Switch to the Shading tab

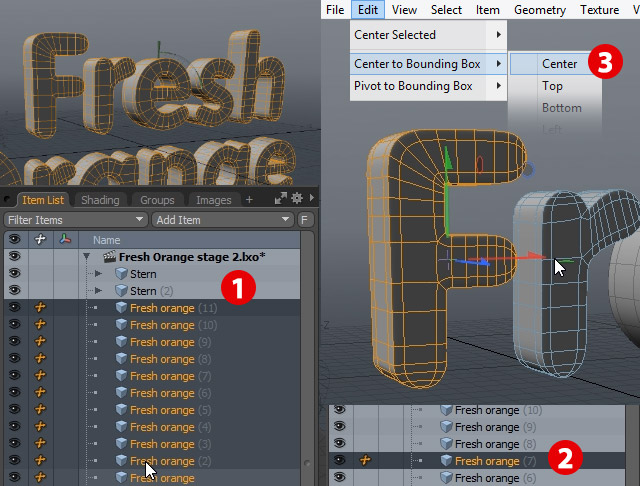pos(100,200)
